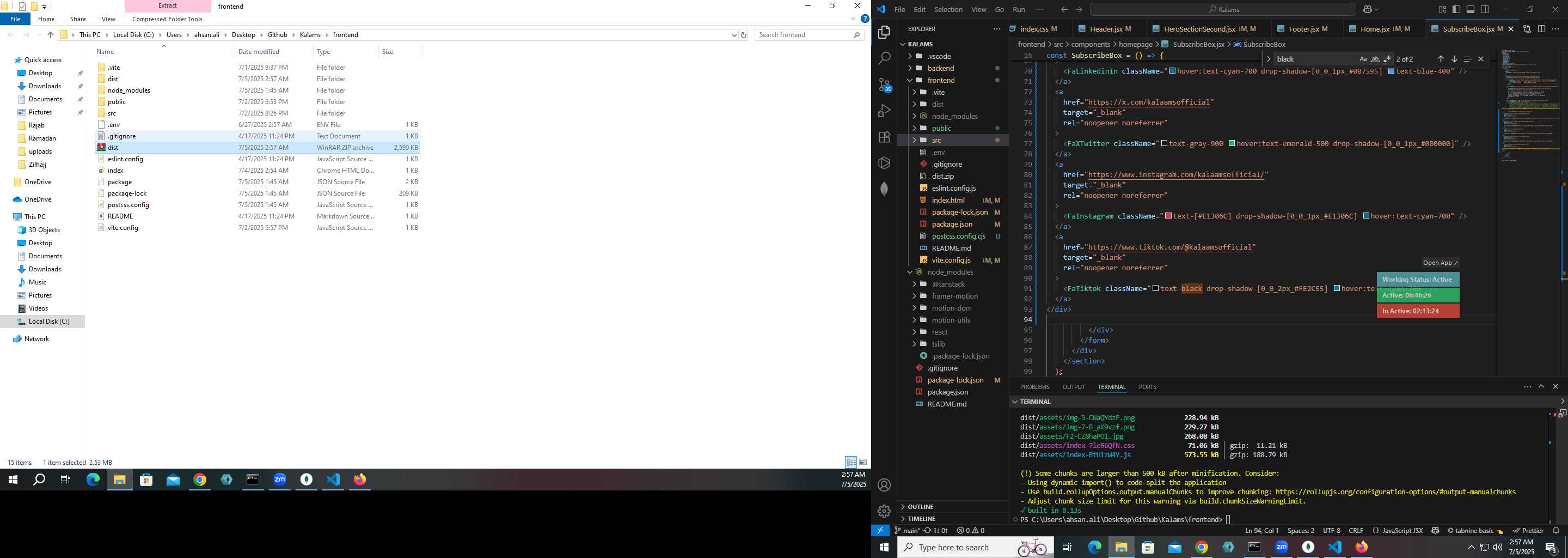
Task: Toggle the bottom panel from title bar
Action: [1470, 9]
